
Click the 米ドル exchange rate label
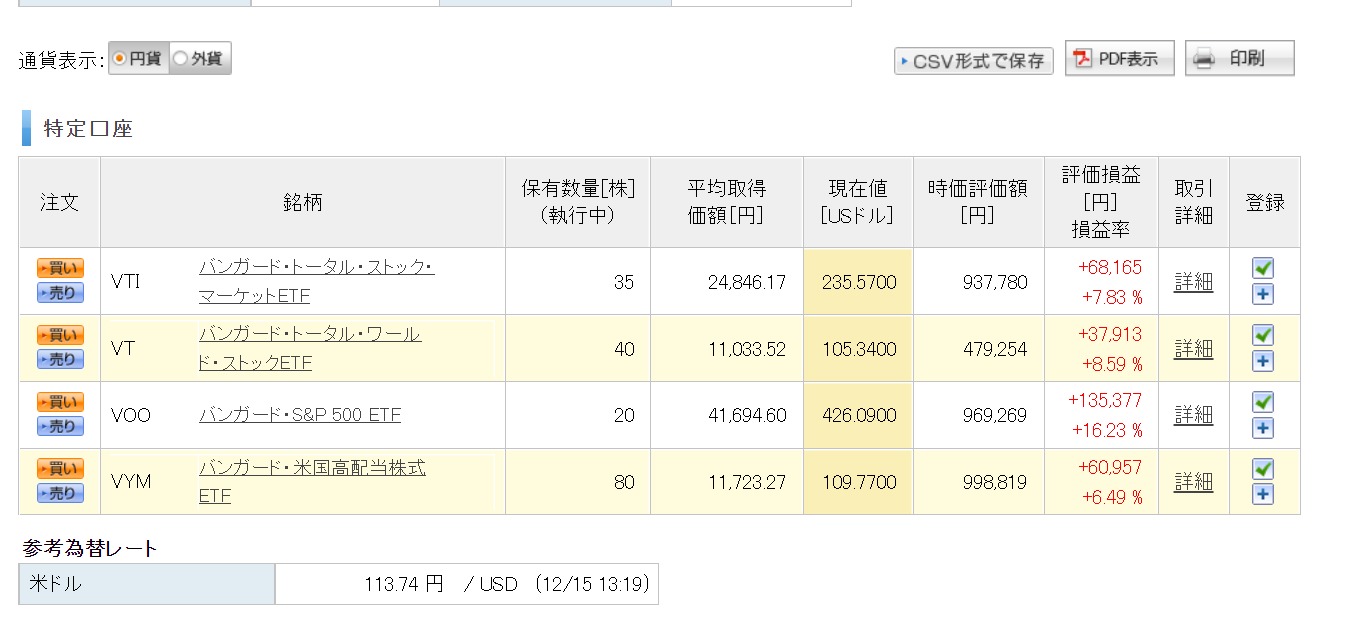tap(55, 584)
